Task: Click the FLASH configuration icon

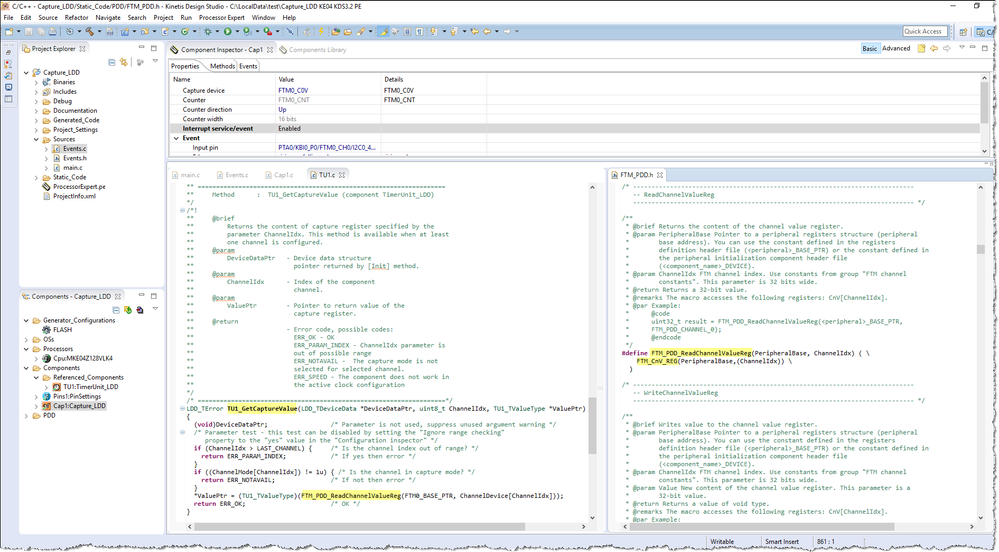Action: click(47, 330)
